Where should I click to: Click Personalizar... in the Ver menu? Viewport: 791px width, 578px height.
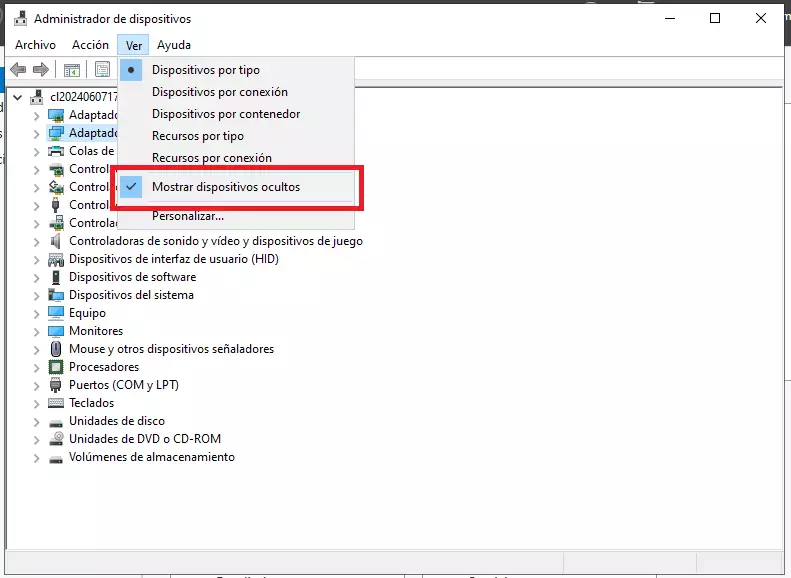coord(187,215)
